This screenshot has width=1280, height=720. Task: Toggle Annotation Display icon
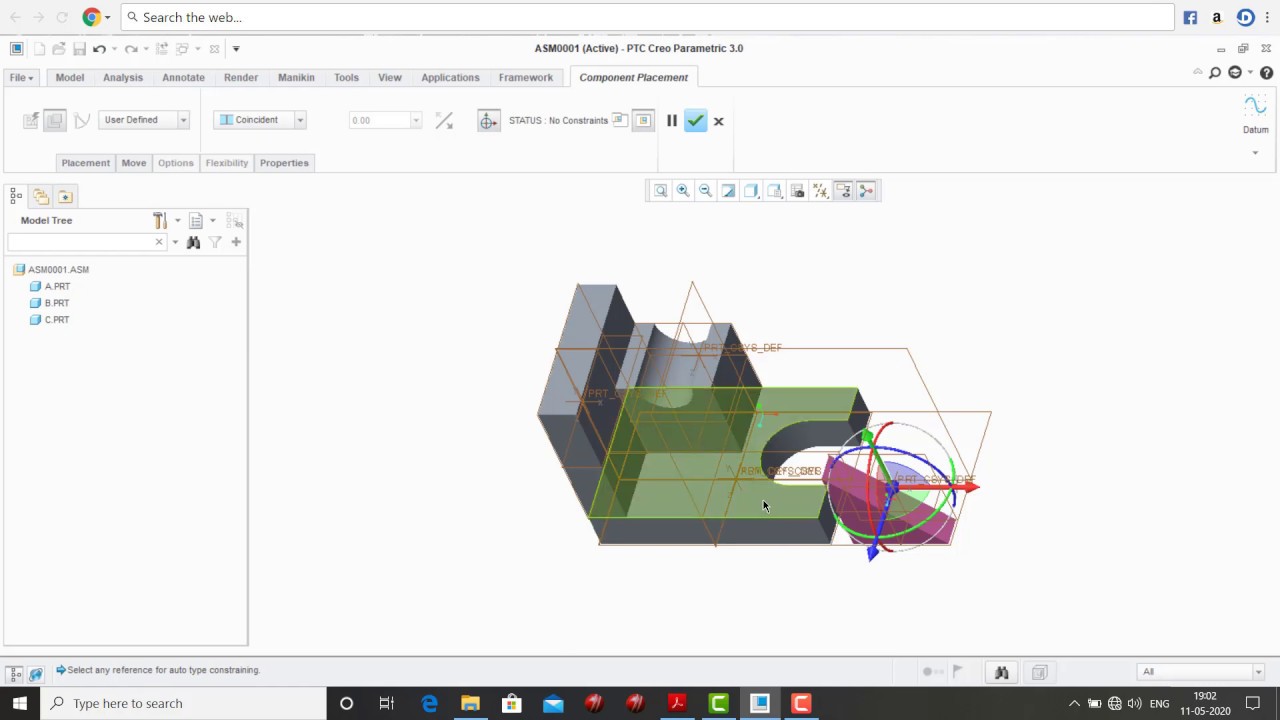click(x=843, y=191)
